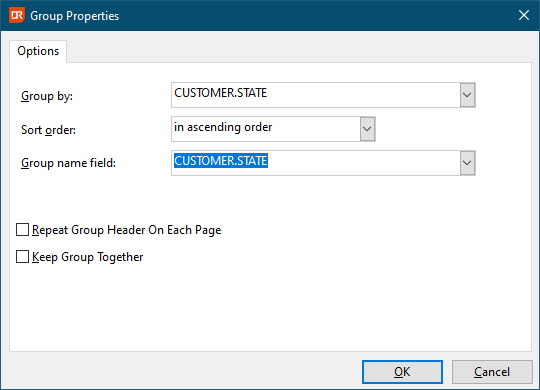
Task: Confirm with the OK button
Action: 402,372
